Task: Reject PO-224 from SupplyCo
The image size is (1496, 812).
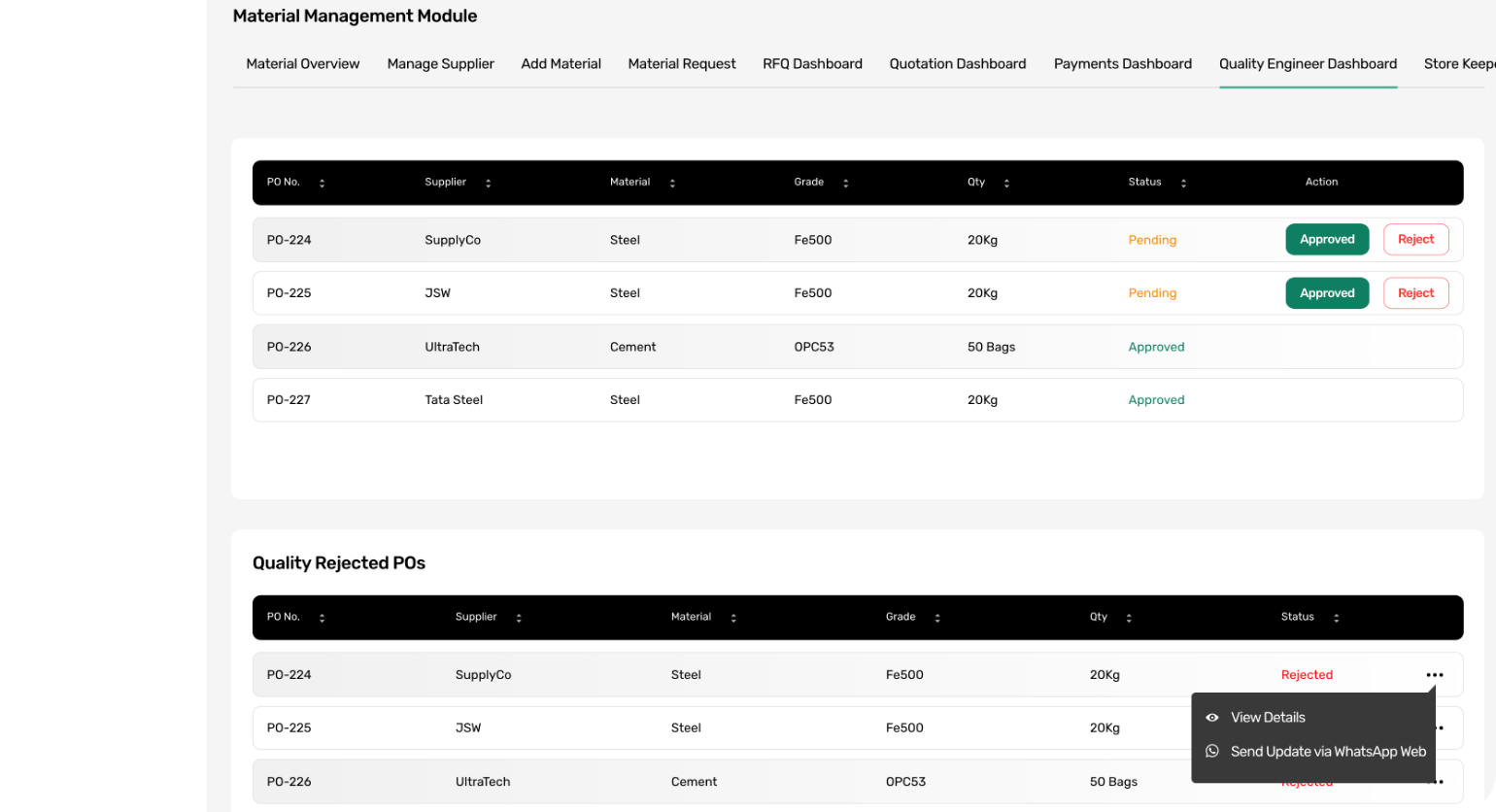Action: (1415, 240)
